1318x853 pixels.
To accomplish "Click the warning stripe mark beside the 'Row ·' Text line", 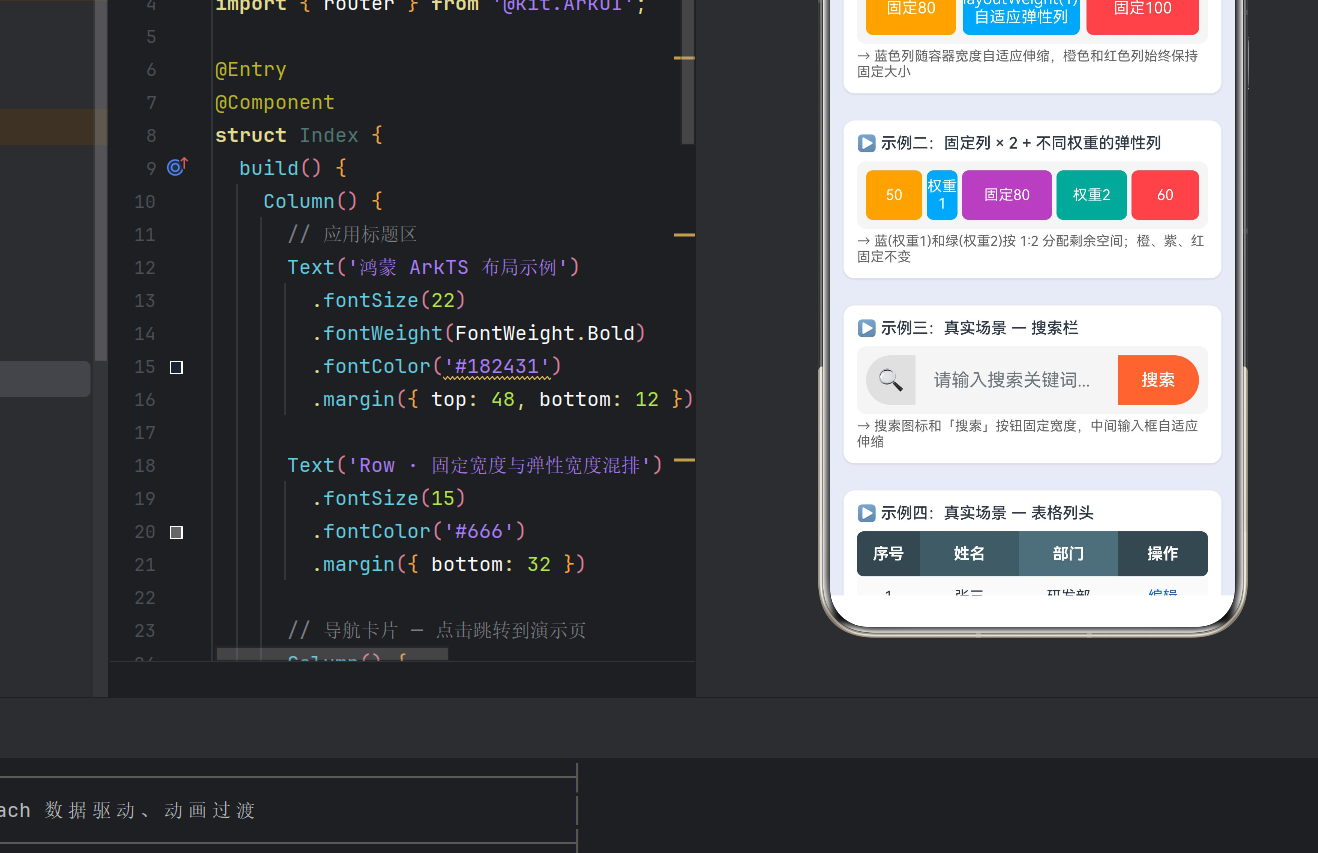I will [684, 461].
